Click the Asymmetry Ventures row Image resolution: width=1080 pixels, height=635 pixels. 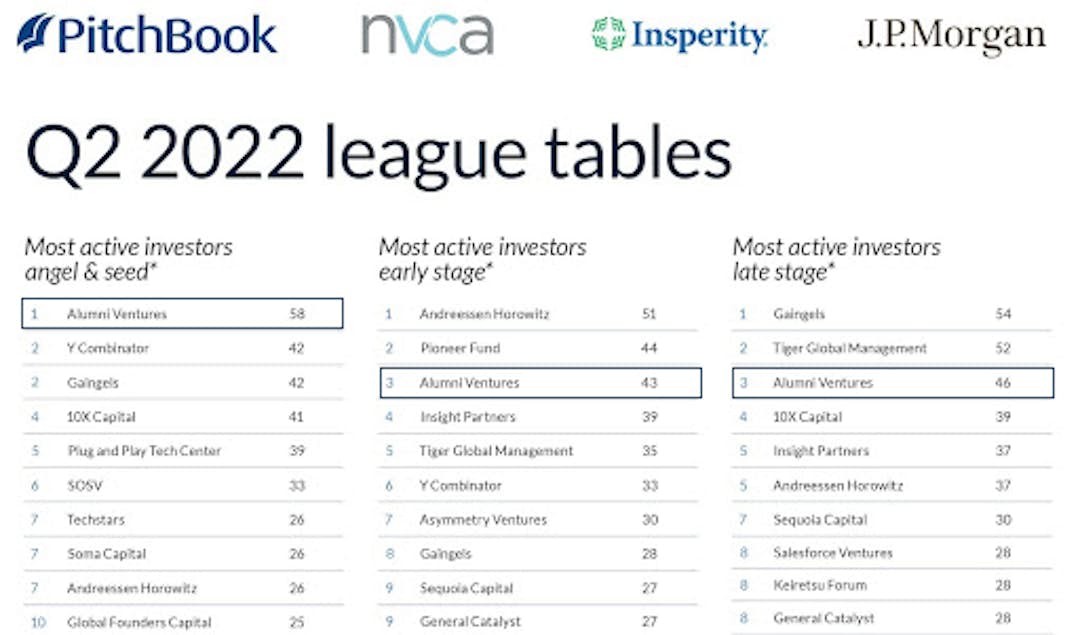483,520
